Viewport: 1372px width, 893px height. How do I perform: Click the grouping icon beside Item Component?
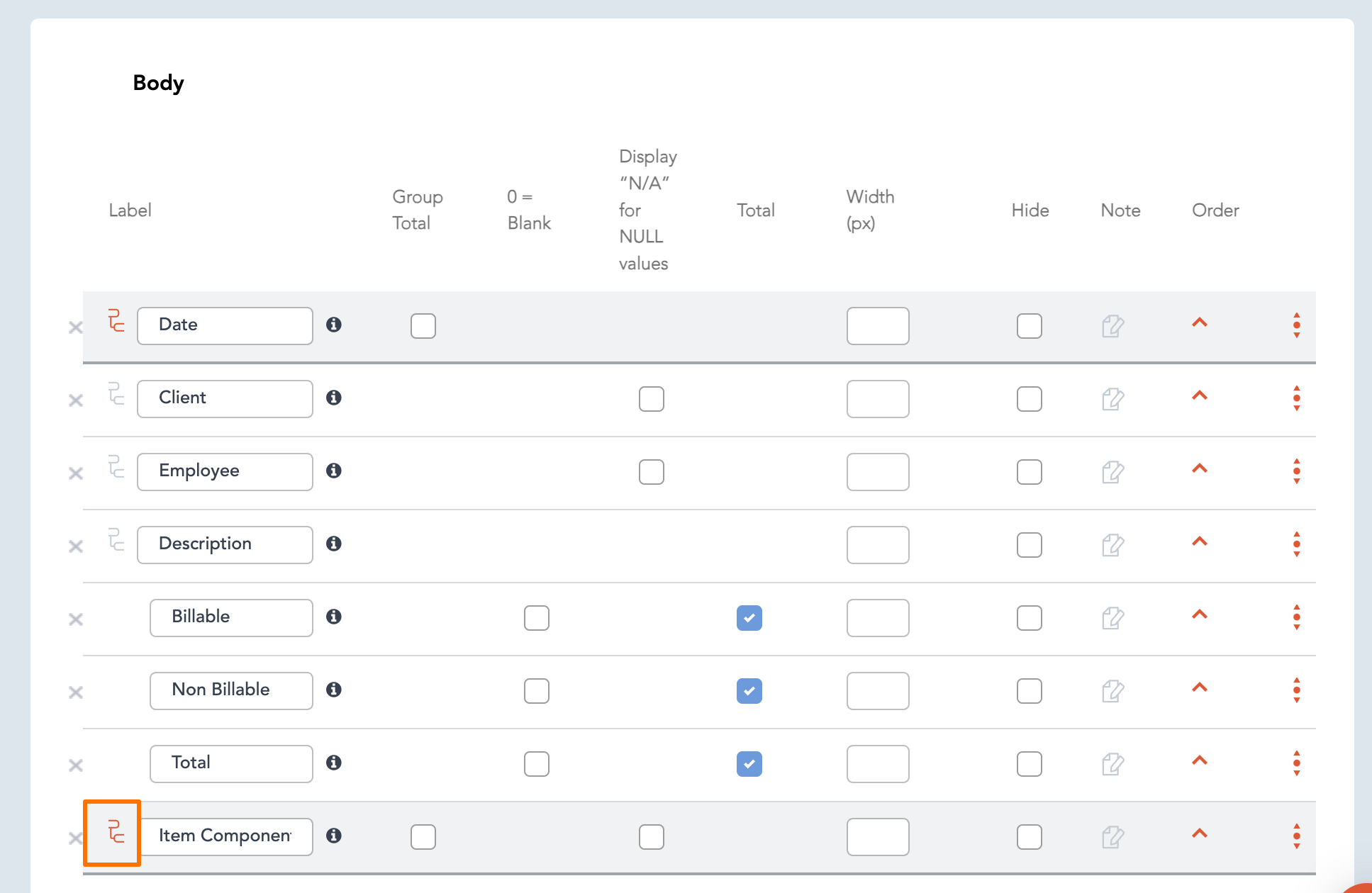(x=116, y=831)
